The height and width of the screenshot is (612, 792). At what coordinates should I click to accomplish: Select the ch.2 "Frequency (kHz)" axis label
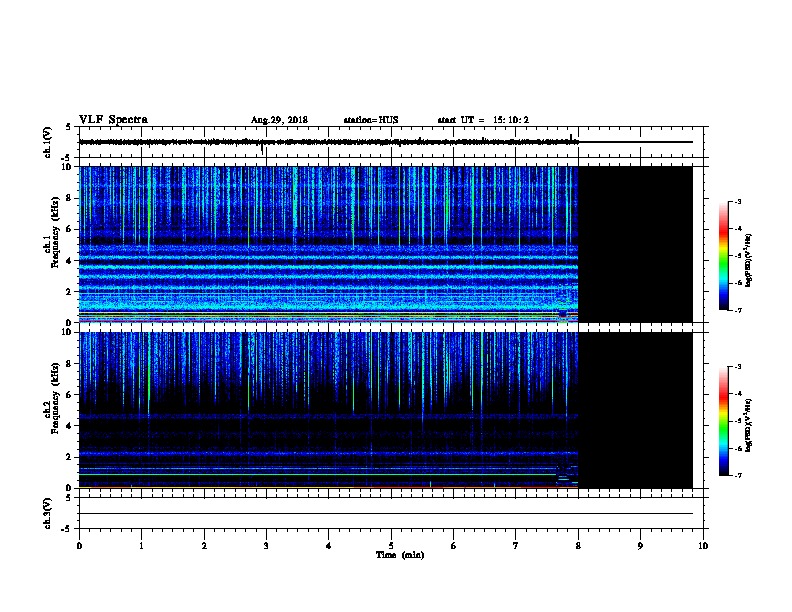[55, 398]
